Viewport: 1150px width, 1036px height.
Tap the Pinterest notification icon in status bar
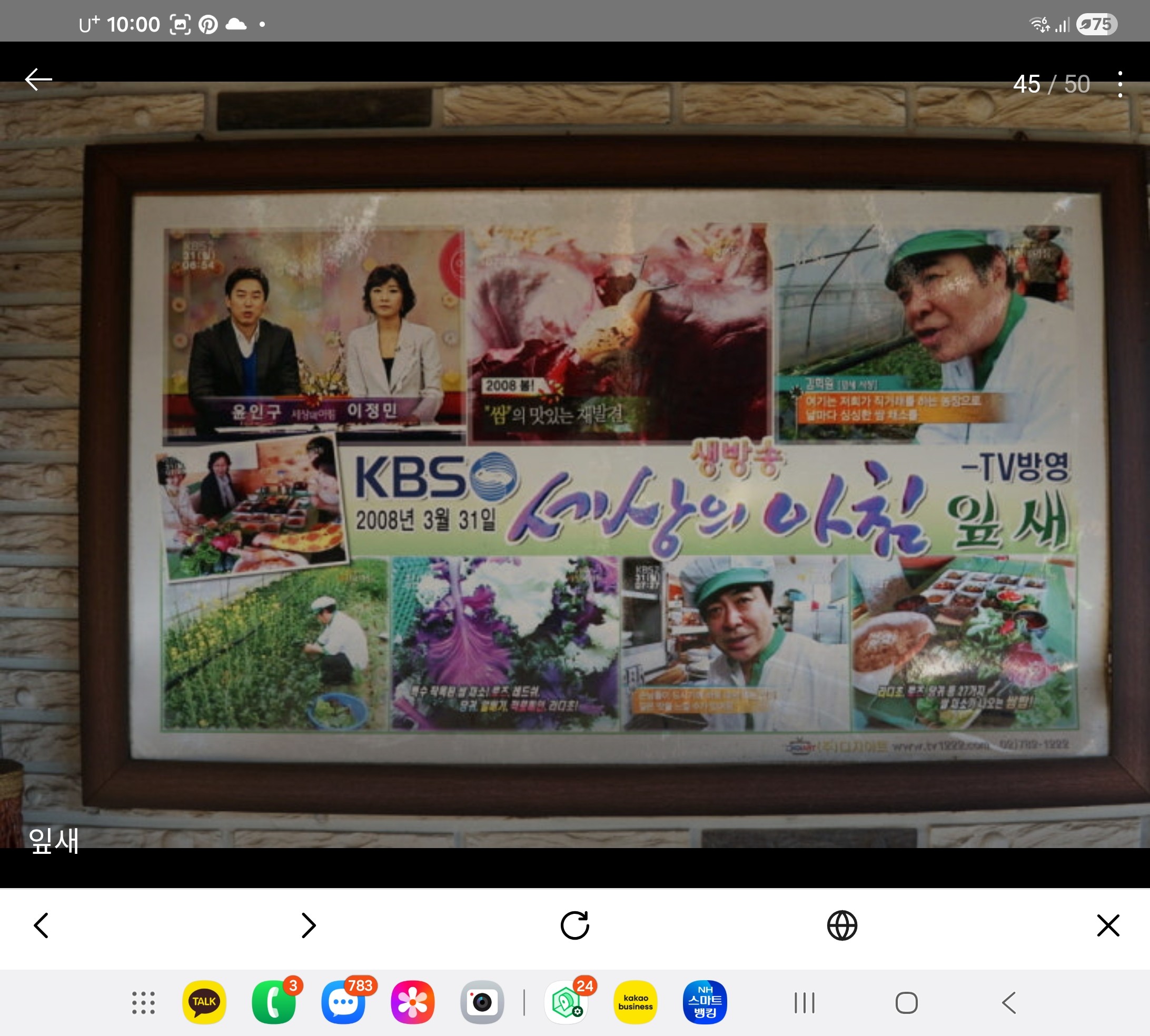click(209, 24)
